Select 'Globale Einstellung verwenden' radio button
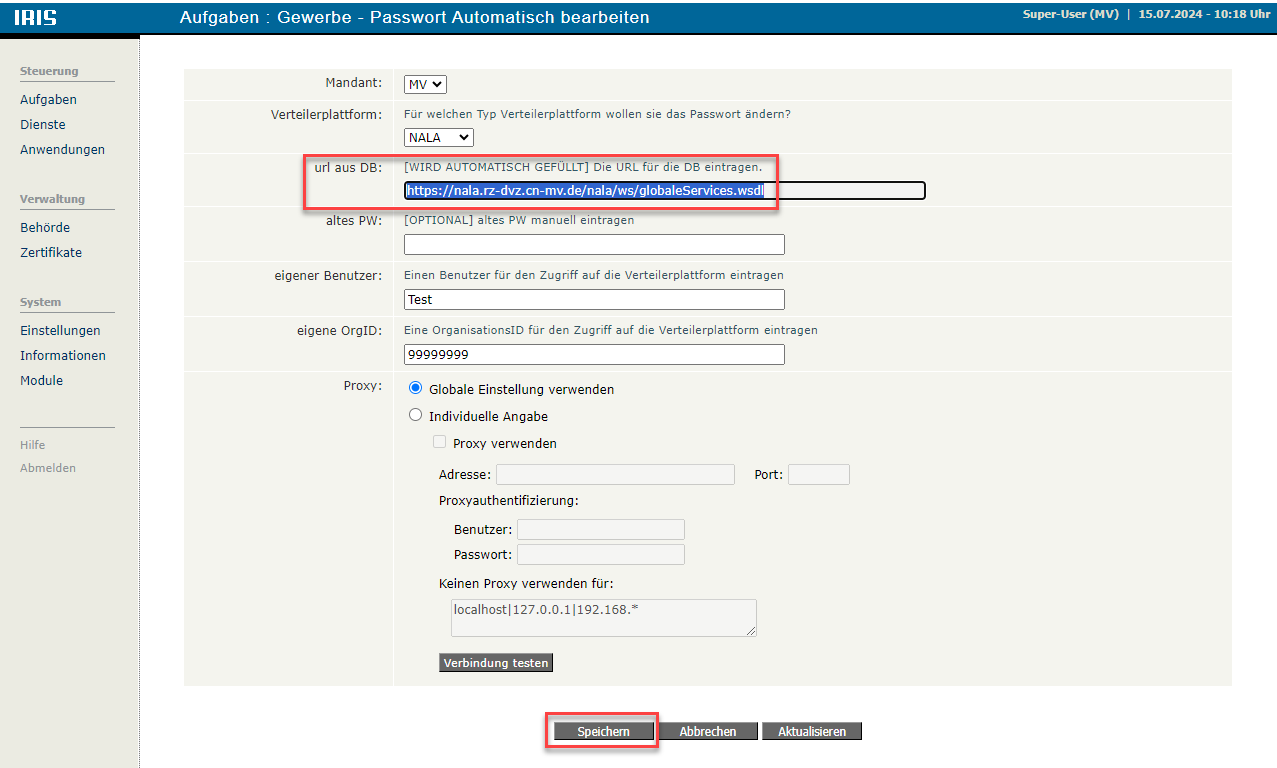The width and height of the screenshot is (1277, 768). click(x=416, y=389)
